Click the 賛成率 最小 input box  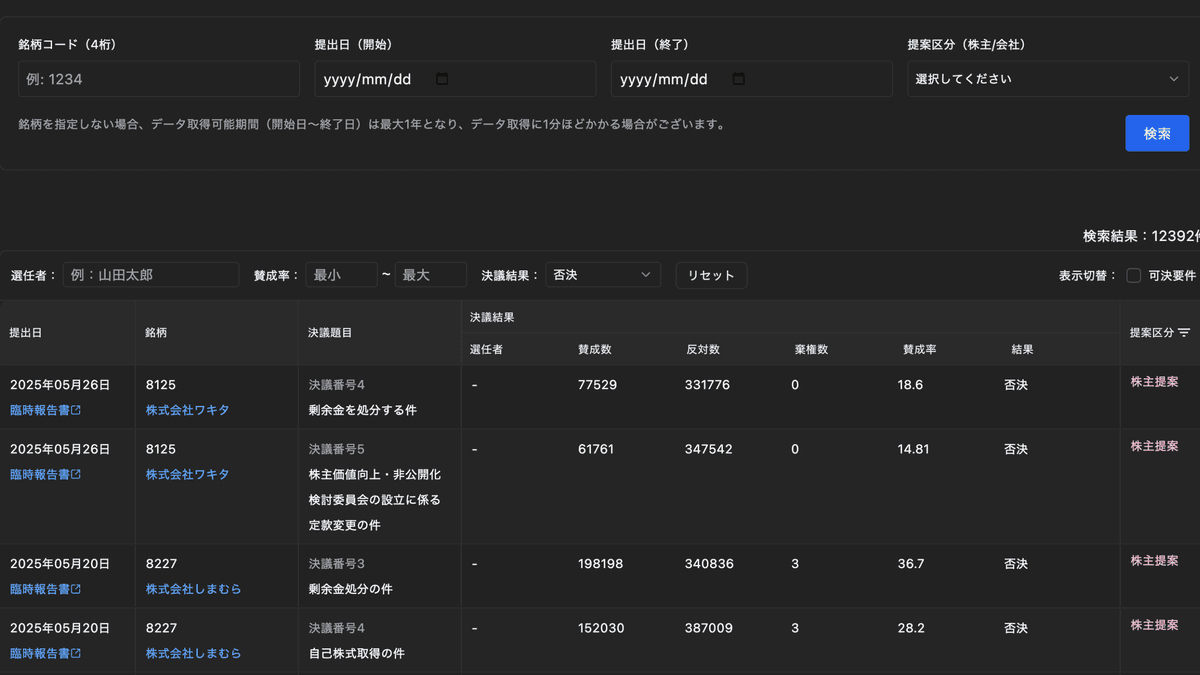tap(341, 275)
